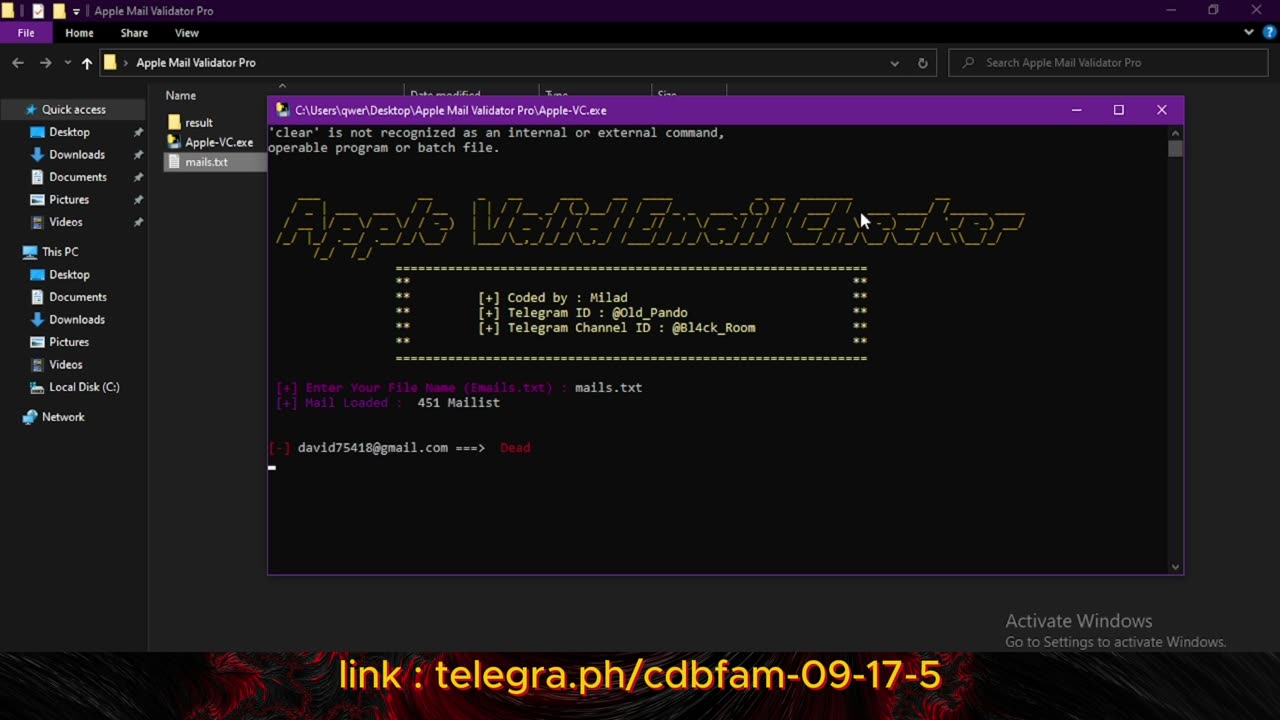Open Desktop under Quick access

coord(69,132)
